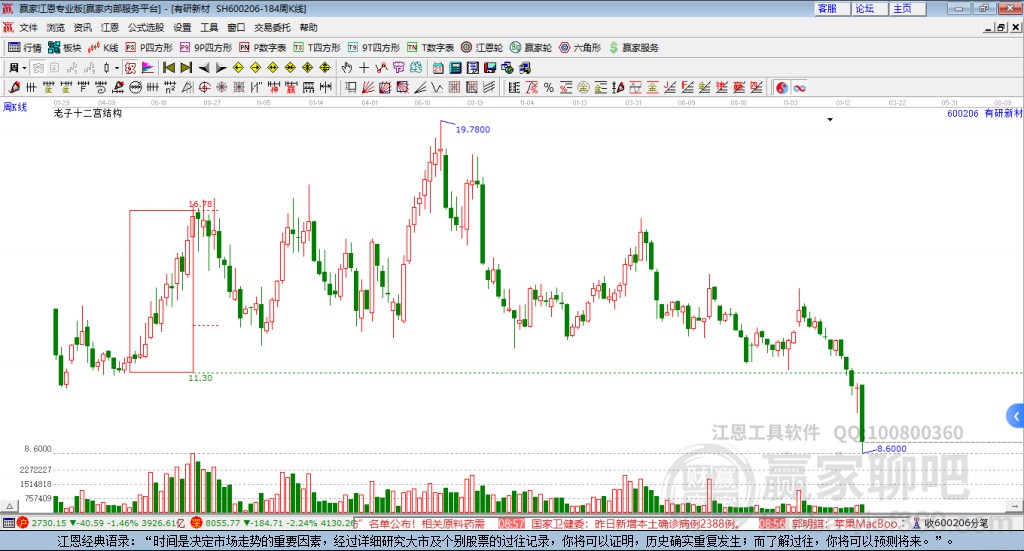Viewport: 1024px width, 551px height.
Task: Jump to first bar with skip-start arrow
Action: click(168, 68)
